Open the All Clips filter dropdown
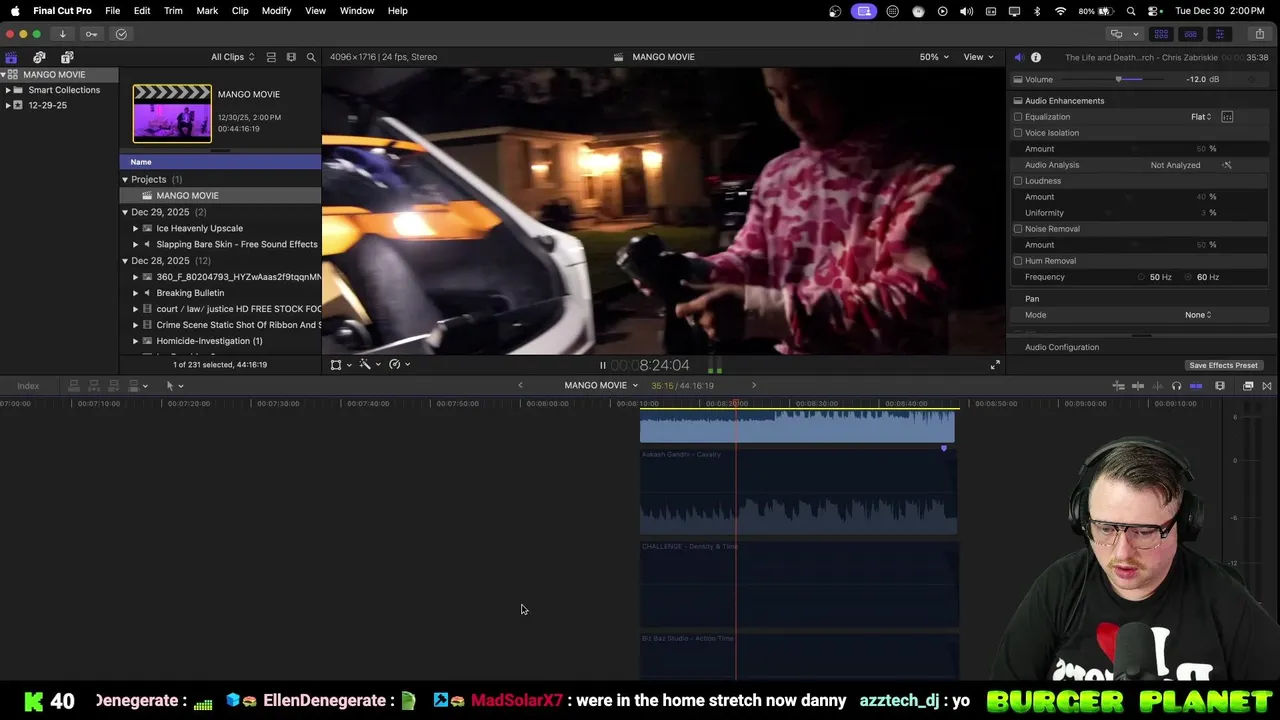Viewport: 1280px width, 720px height. [232, 57]
